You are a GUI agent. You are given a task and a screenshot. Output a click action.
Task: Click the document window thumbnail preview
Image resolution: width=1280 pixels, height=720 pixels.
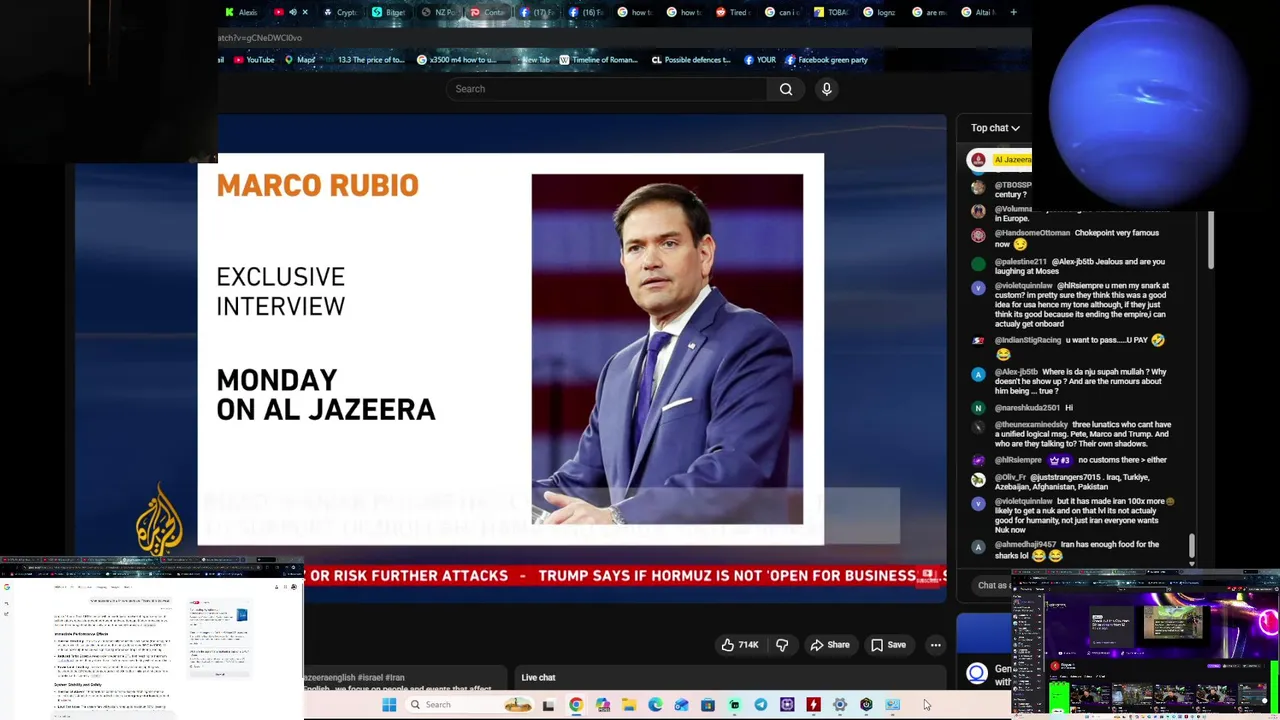point(152,640)
